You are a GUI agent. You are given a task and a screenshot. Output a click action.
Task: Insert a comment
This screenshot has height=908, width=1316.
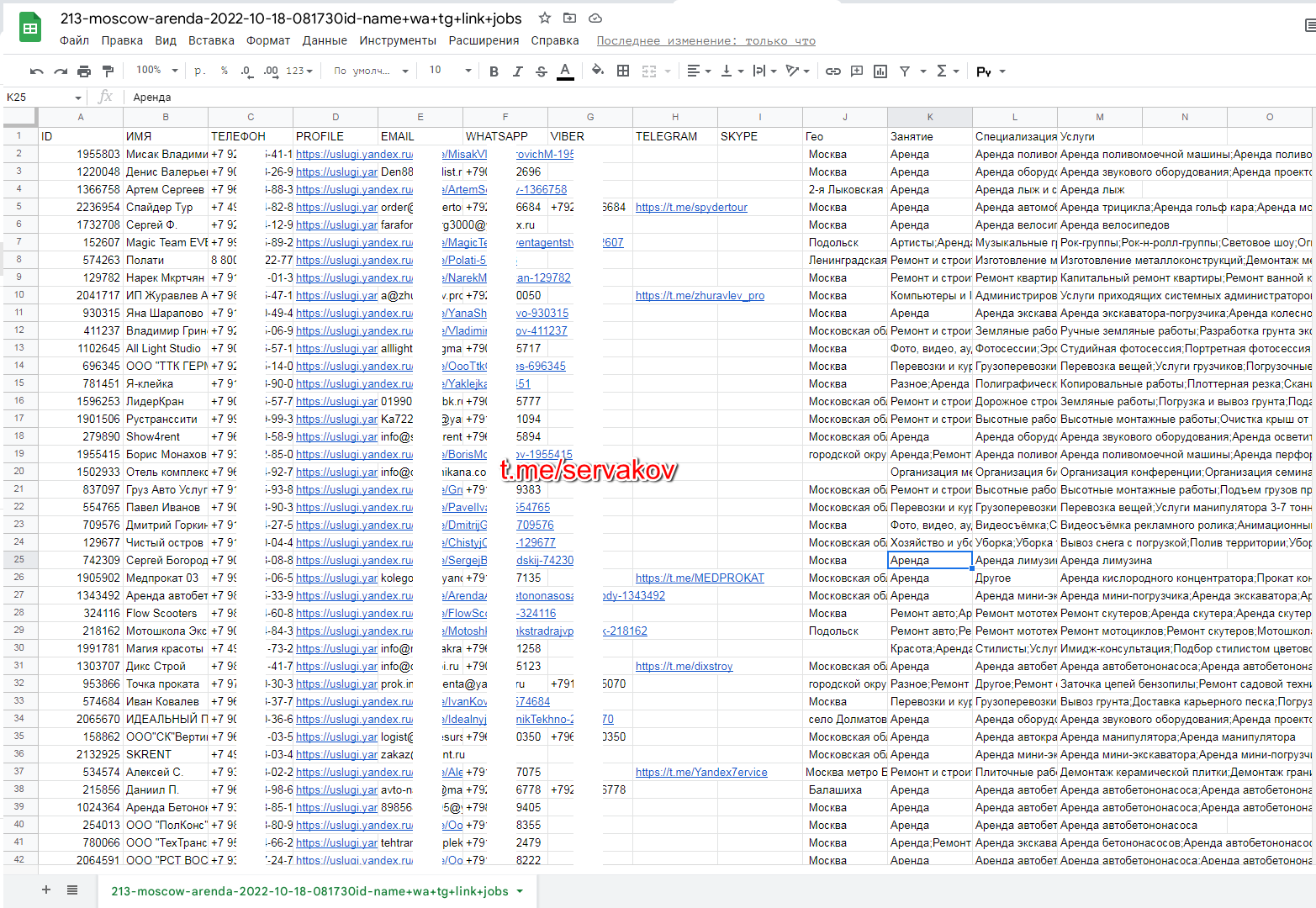(x=857, y=71)
